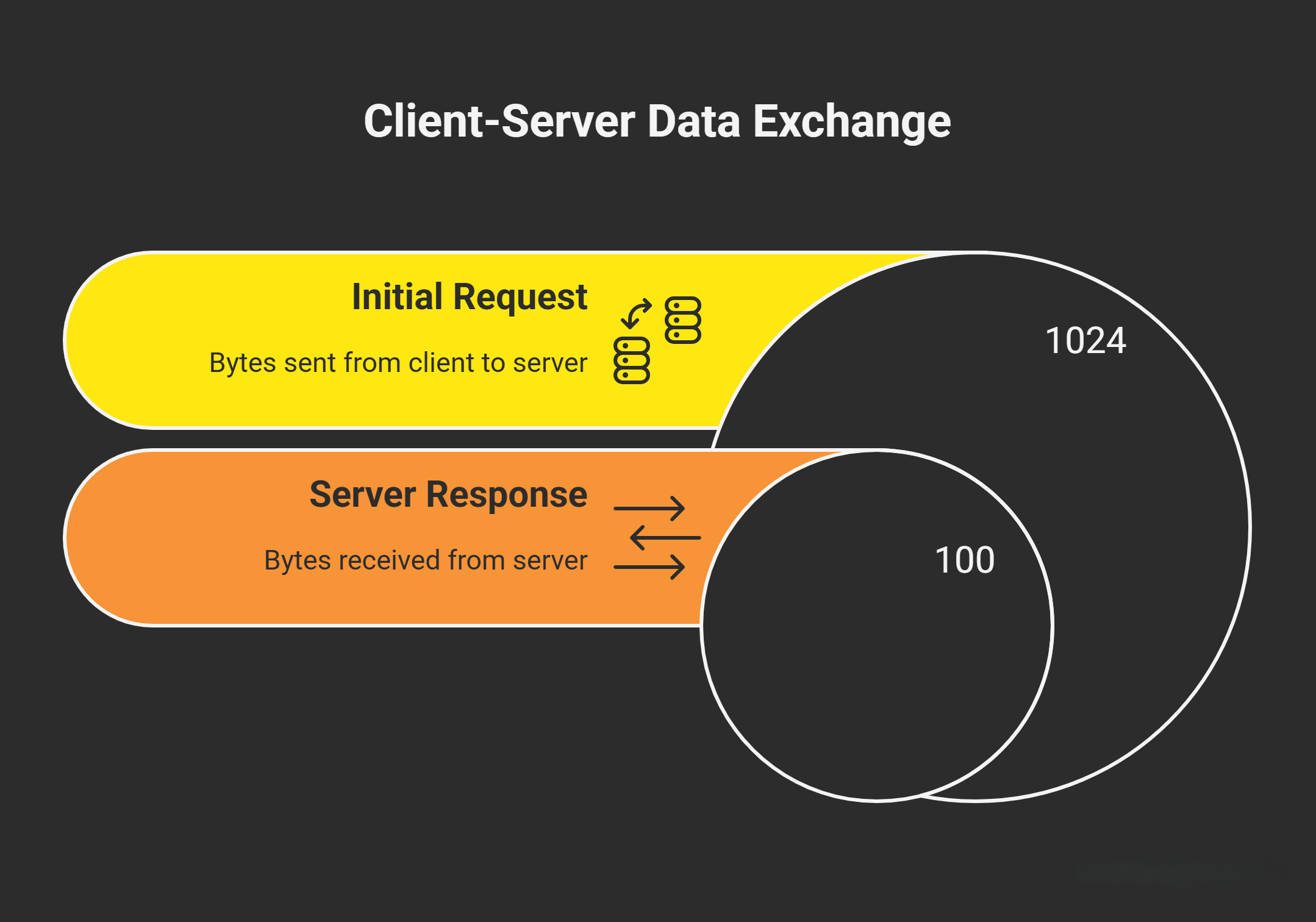Image resolution: width=1316 pixels, height=922 pixels.
Task: Select the Server Response heading
Action: coord(448,494)
